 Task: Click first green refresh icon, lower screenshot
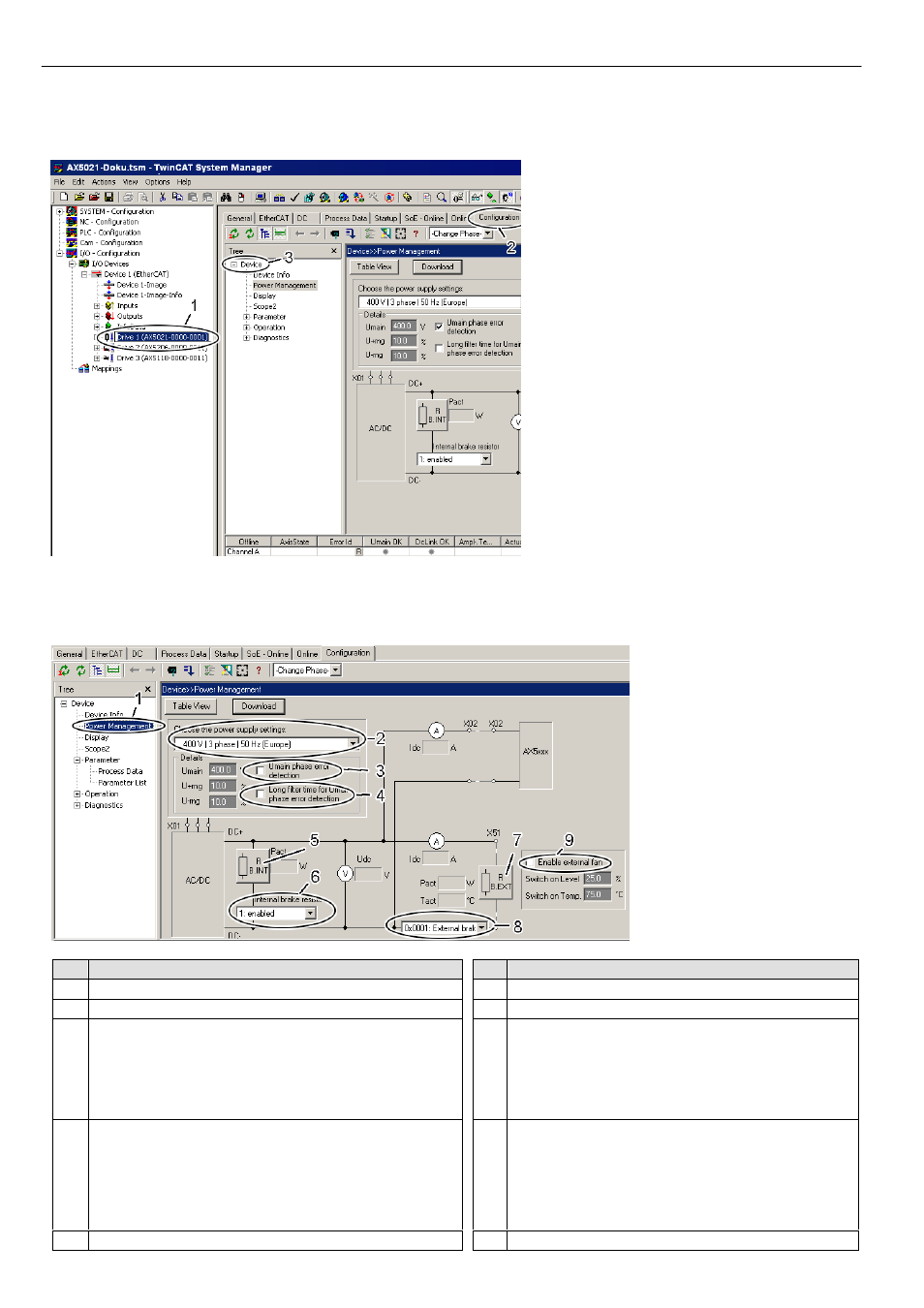[x=64, y=670]
